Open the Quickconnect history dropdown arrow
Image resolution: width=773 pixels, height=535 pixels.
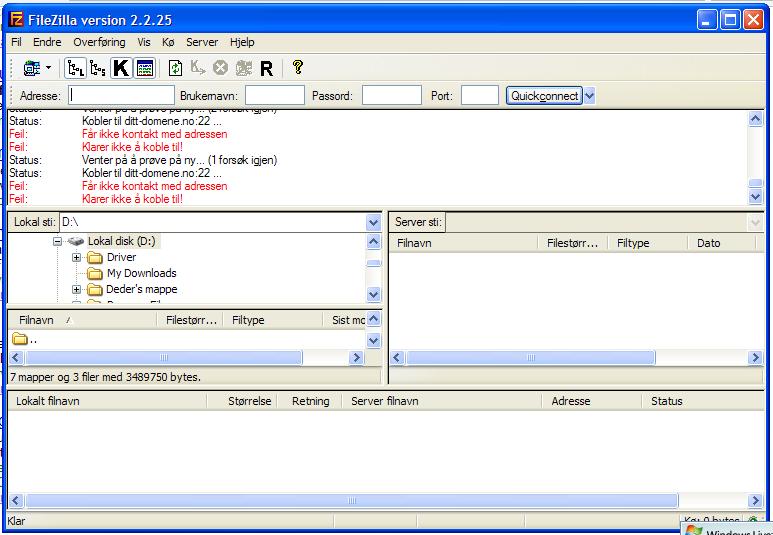click(x=589, y=96)
